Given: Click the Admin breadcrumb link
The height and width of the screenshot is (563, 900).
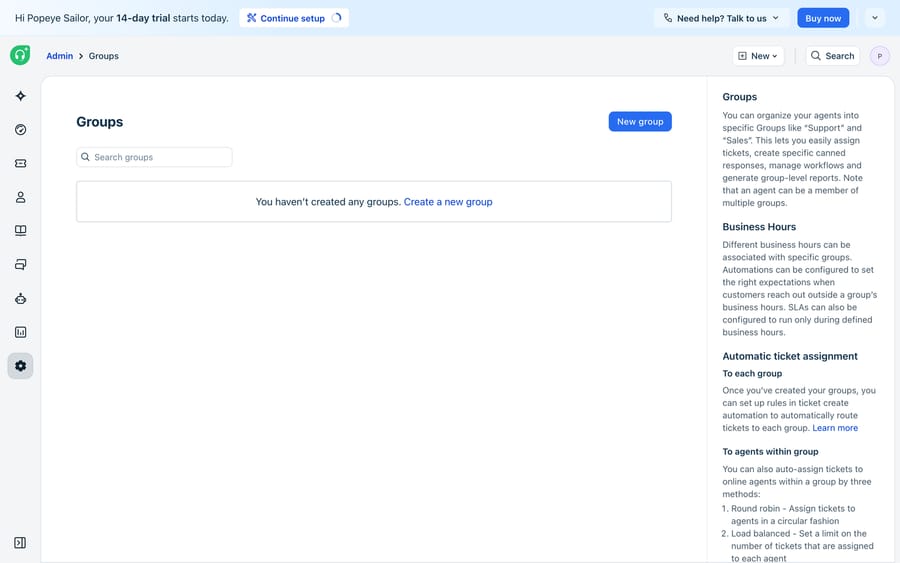Looking at the screenshot, I should pos(60,56).
